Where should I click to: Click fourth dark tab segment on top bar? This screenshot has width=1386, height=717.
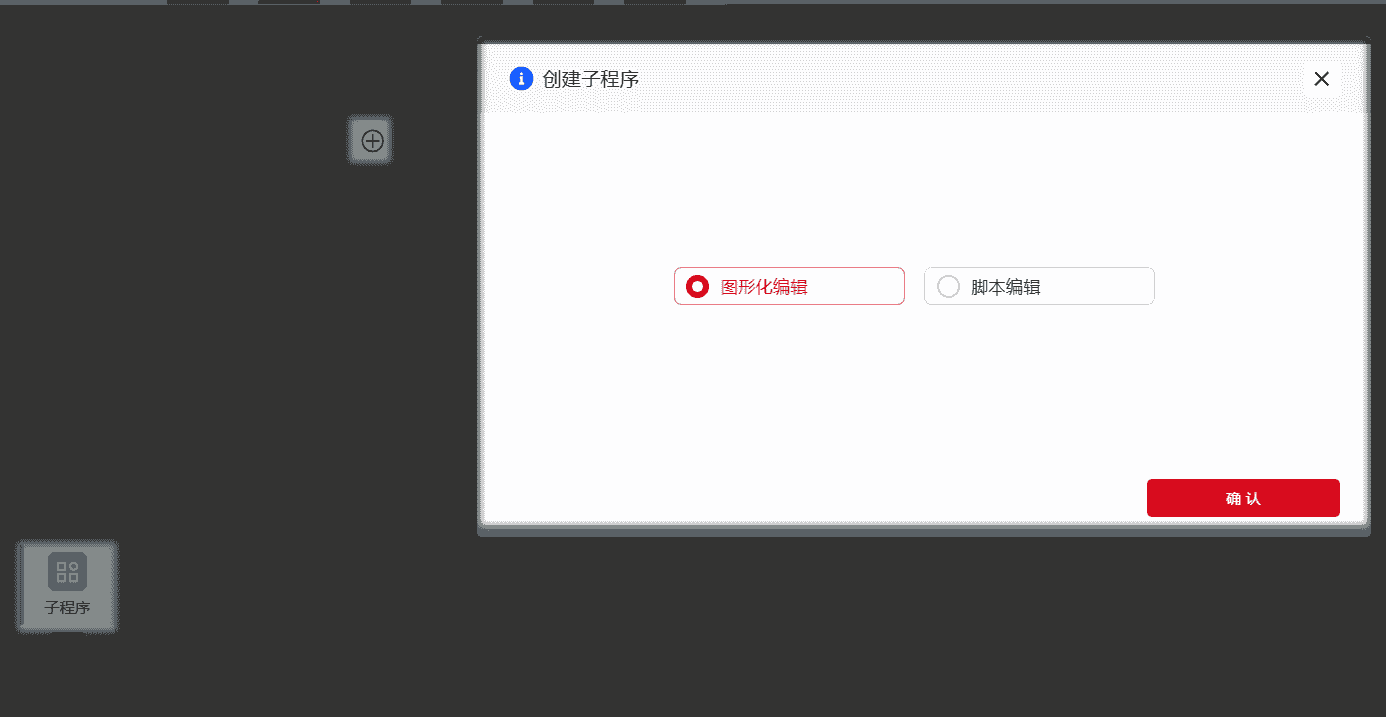point(472,2)
